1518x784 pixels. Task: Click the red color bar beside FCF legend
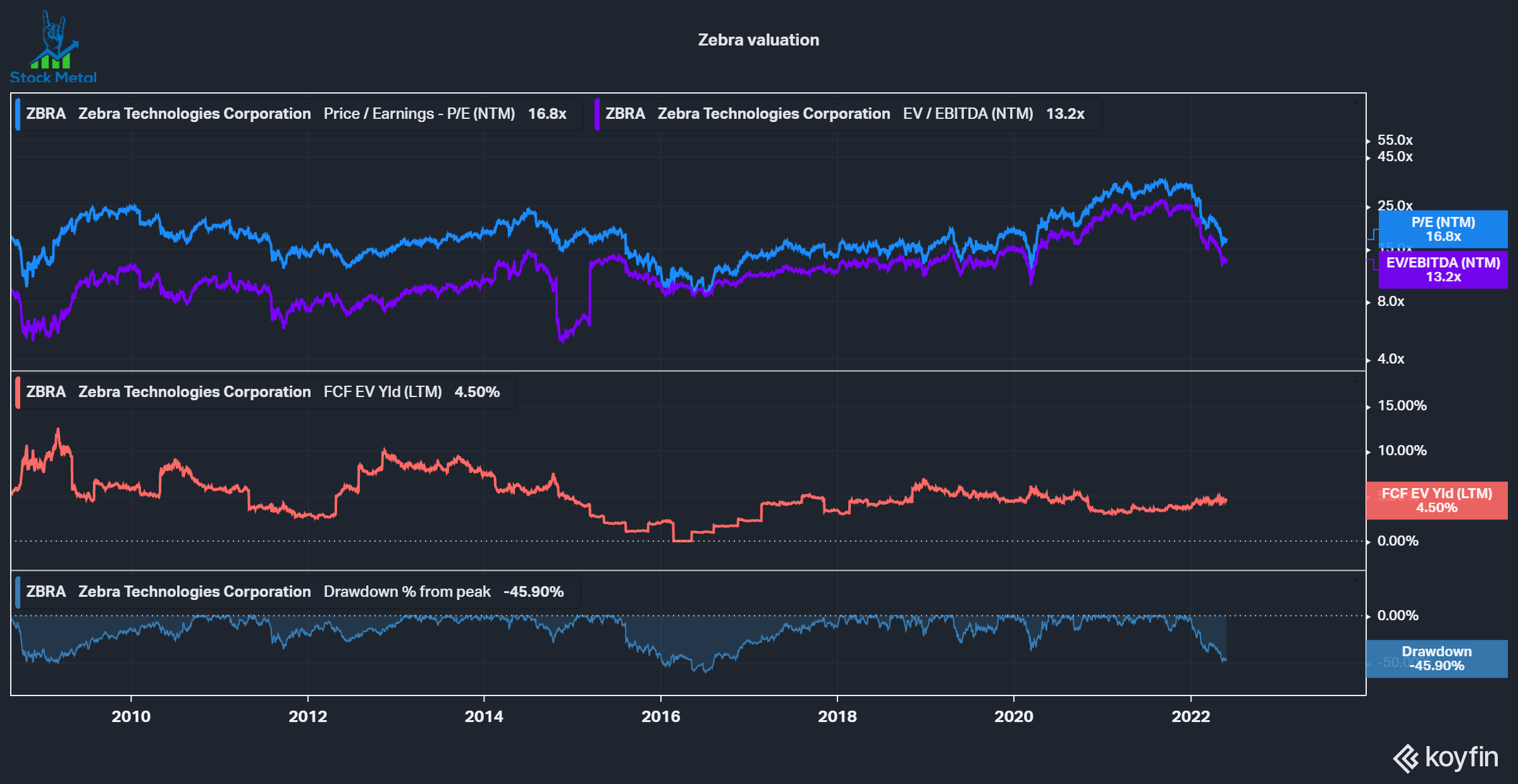click(18, 393)
